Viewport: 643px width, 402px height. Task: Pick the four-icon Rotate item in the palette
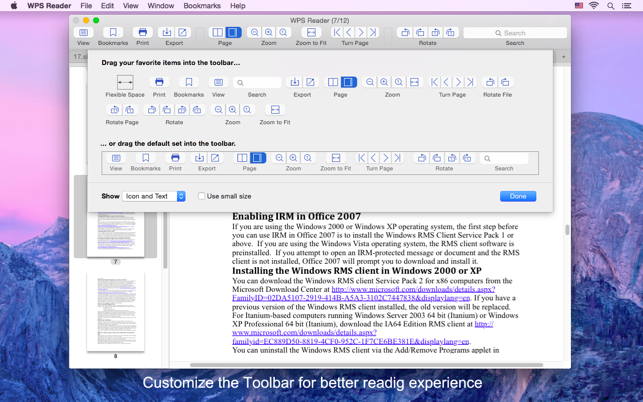174,114
